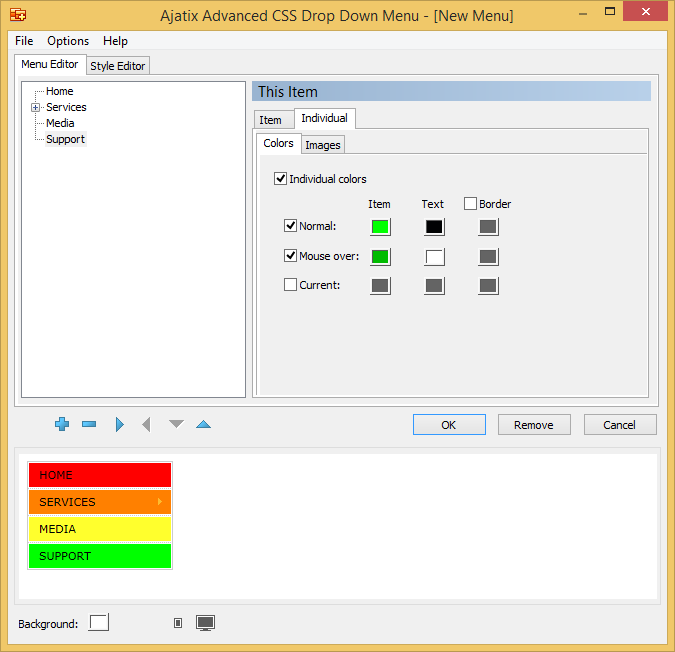The image size is (675, 652).
Task: Select Services in the menu tree
Action: pyautogui.click(x=66, y=107)
